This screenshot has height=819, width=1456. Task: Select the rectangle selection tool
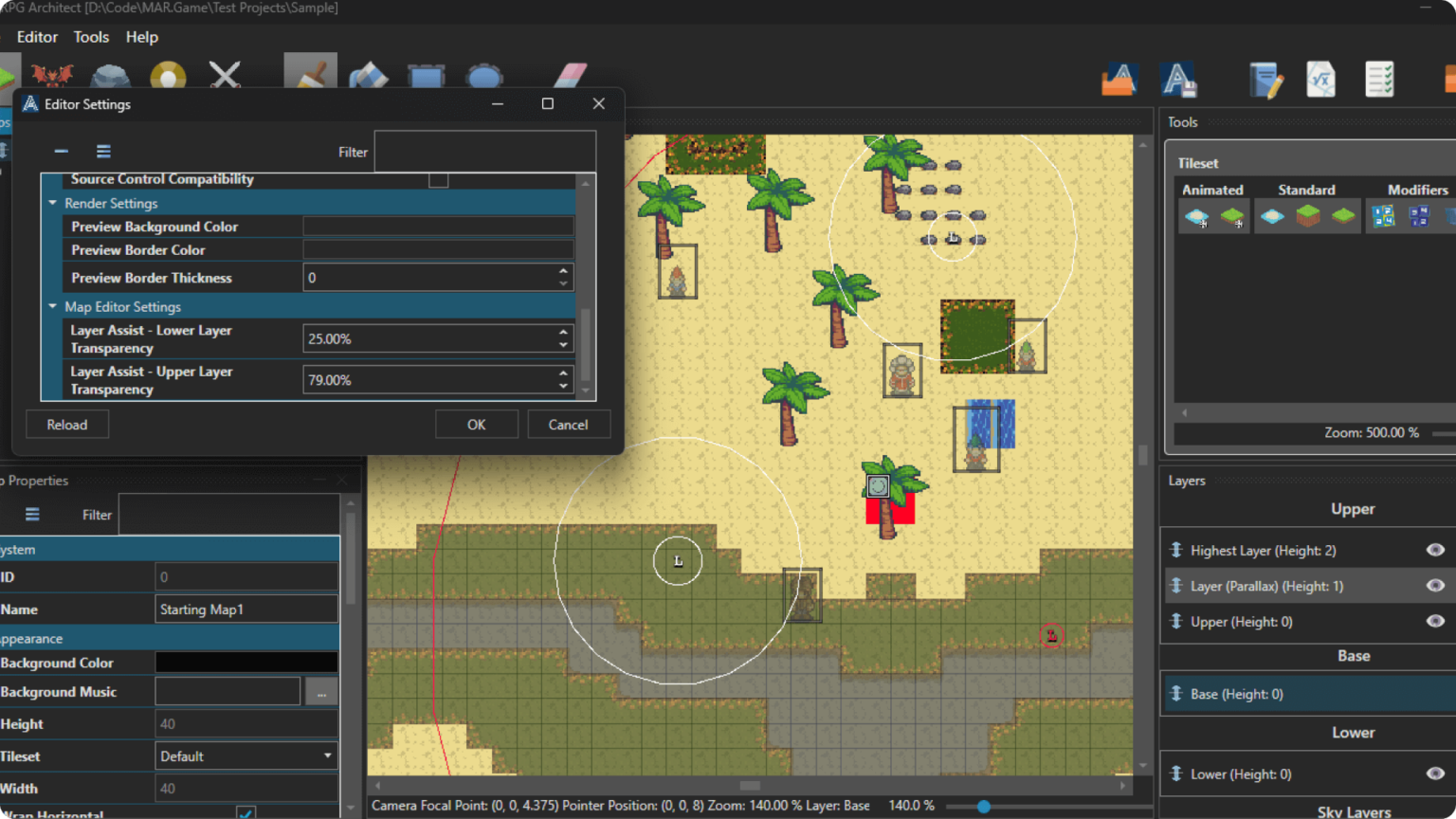tap(426, 76)
